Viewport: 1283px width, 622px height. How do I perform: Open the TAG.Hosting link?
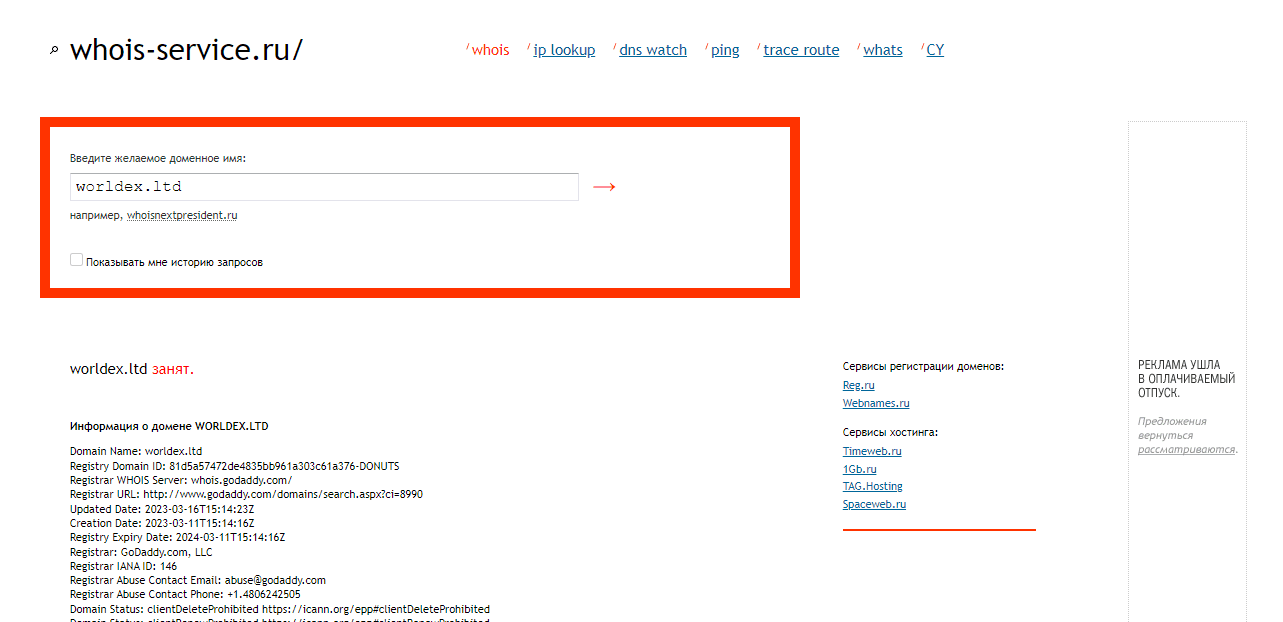(872, 486)
